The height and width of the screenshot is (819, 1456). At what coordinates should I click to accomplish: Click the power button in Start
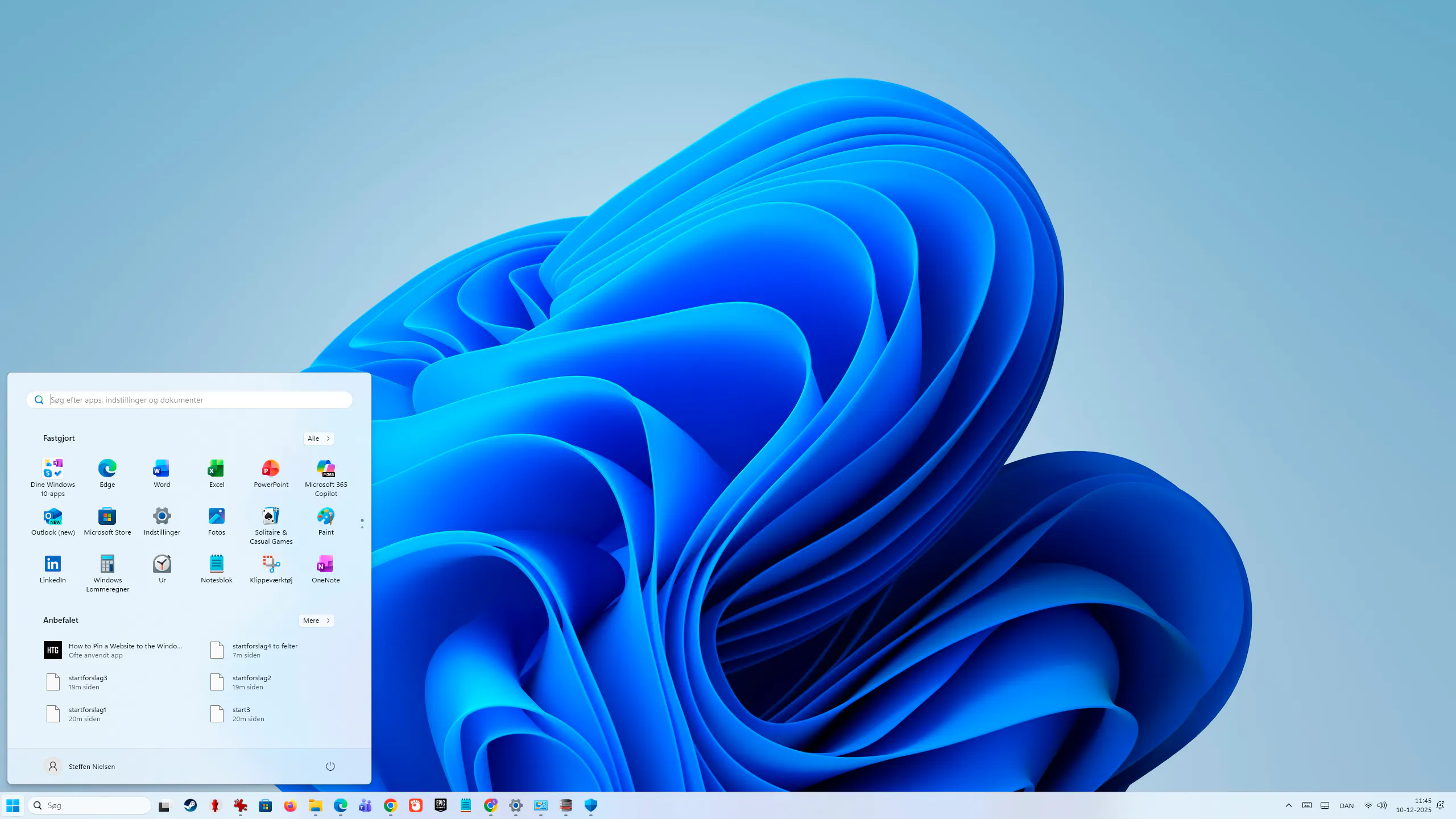pyautogui.click(x=330, y=766)
